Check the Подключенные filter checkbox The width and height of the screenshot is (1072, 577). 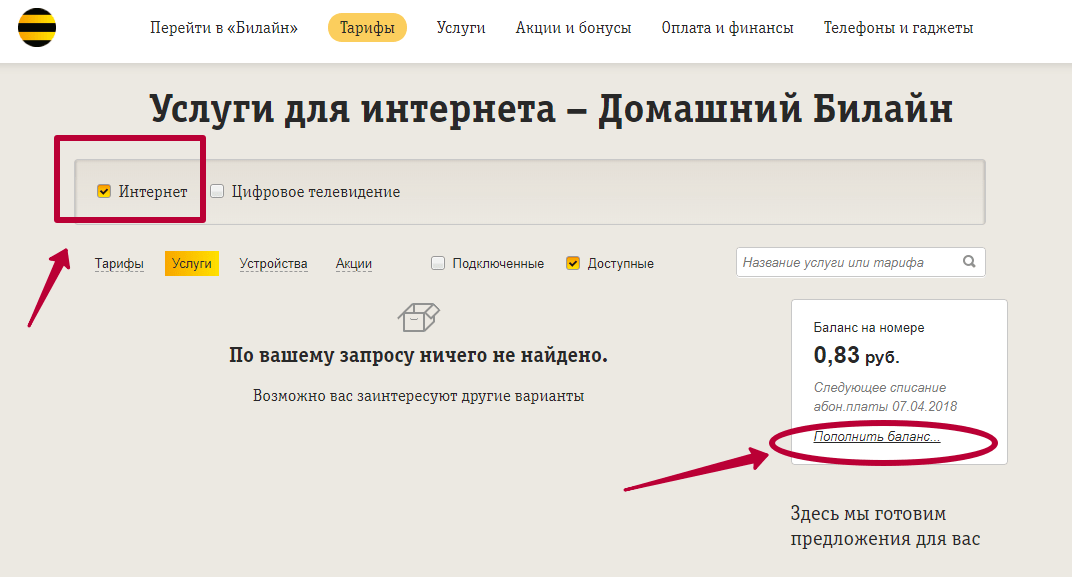tap(437, 262)
